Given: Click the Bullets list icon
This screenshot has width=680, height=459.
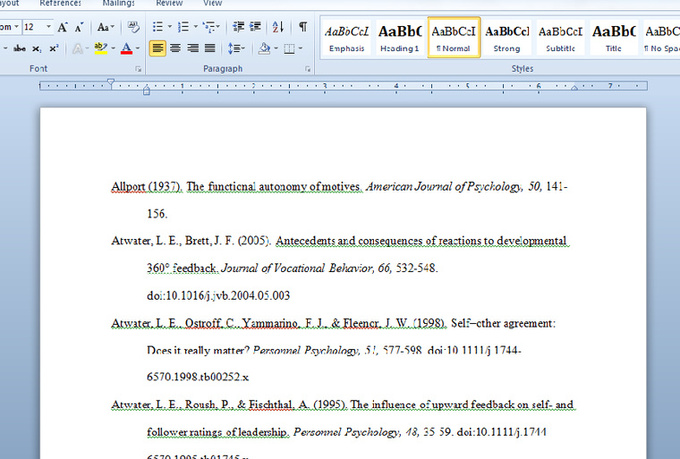Looking at the screenshot, I should 158,27.
